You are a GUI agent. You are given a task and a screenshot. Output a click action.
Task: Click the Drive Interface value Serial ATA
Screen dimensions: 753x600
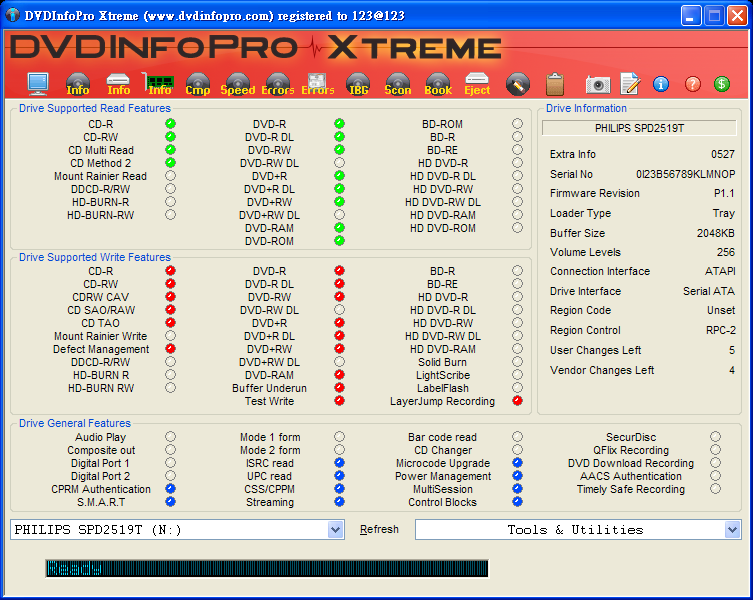pos(709,291)
